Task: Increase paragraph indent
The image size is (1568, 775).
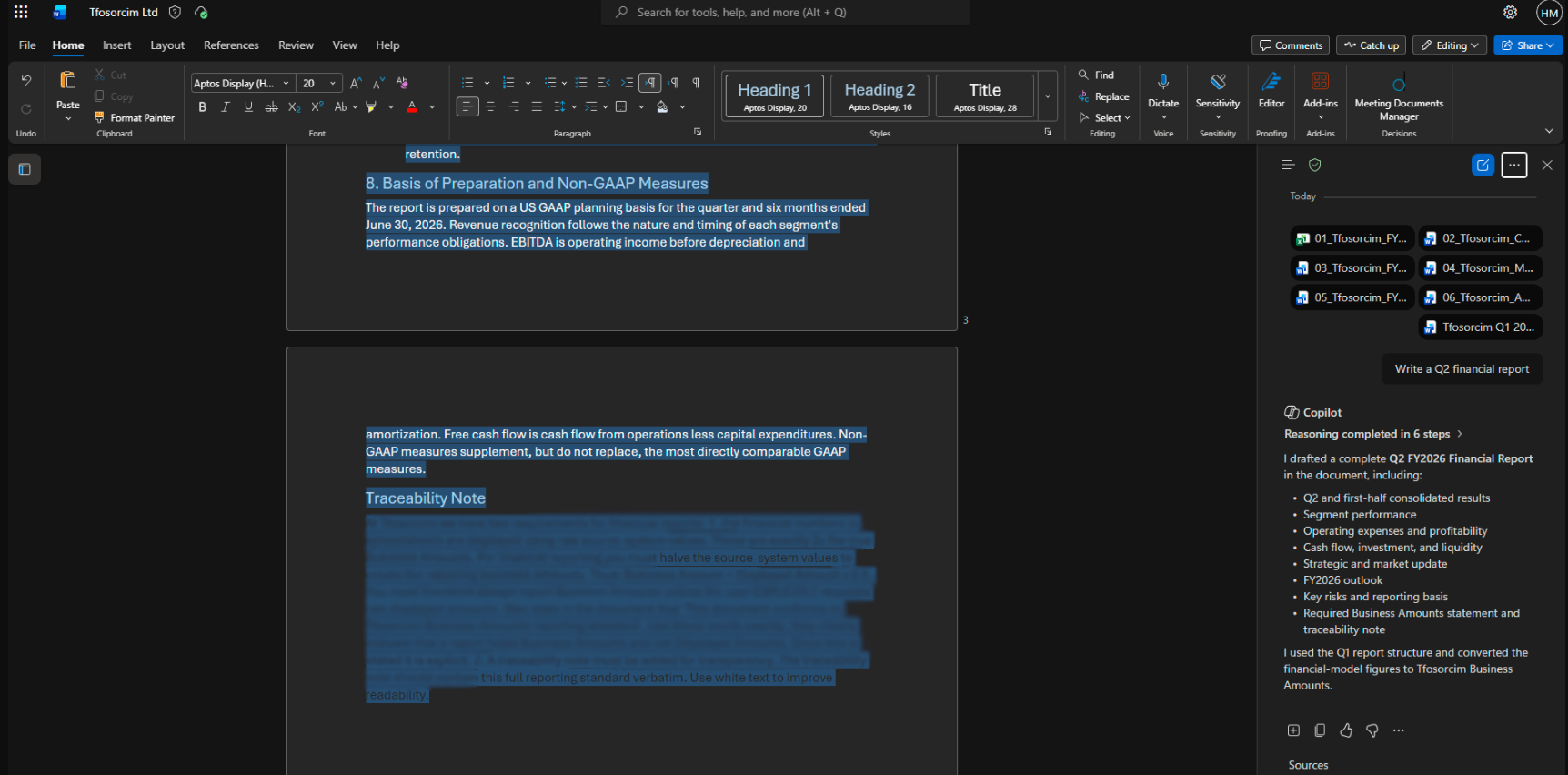Action: coord(627,83)
